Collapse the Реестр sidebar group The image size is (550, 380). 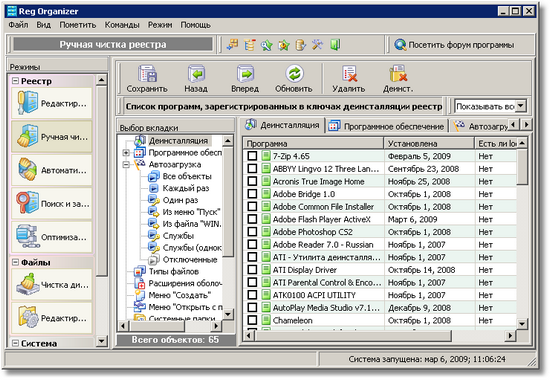point(15,81)
